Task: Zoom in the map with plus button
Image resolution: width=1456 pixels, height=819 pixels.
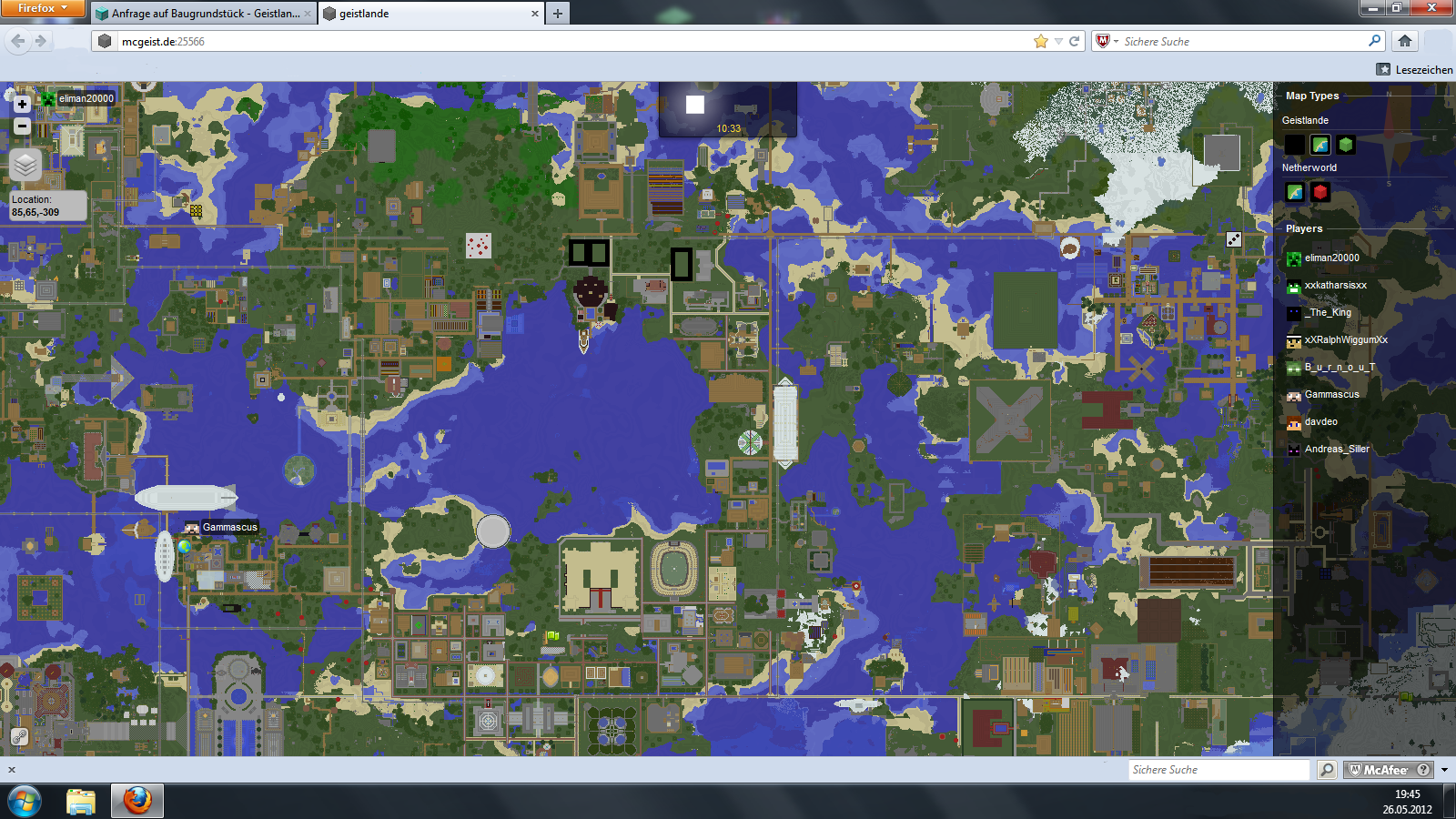Action: pos(23,105)
